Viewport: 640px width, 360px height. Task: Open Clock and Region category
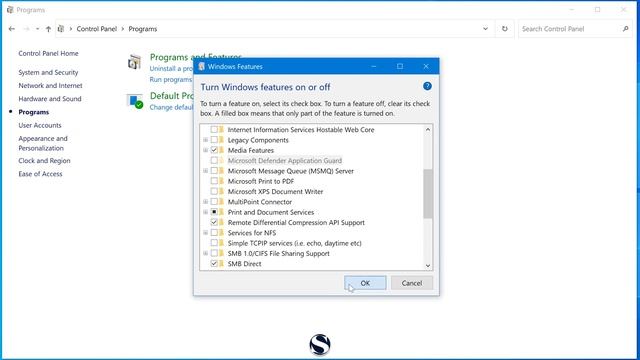44,161
